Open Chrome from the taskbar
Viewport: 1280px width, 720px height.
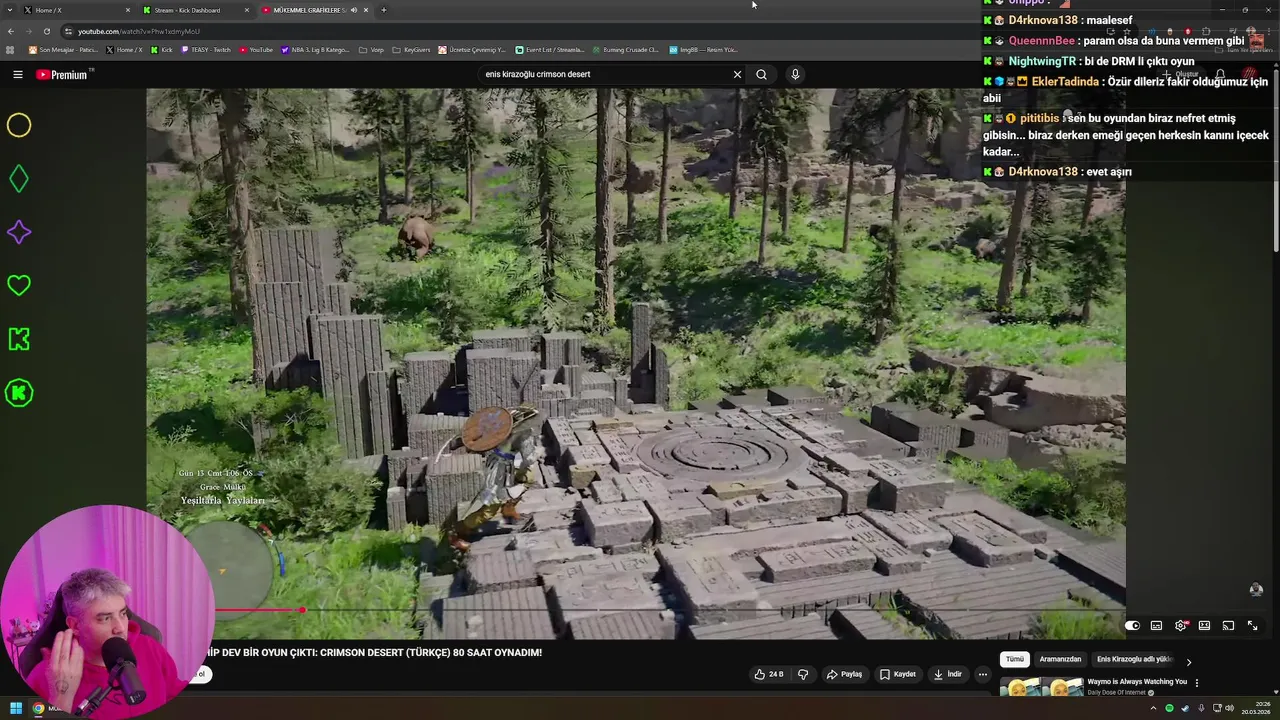pyautogui.click(x=38, y=708)
